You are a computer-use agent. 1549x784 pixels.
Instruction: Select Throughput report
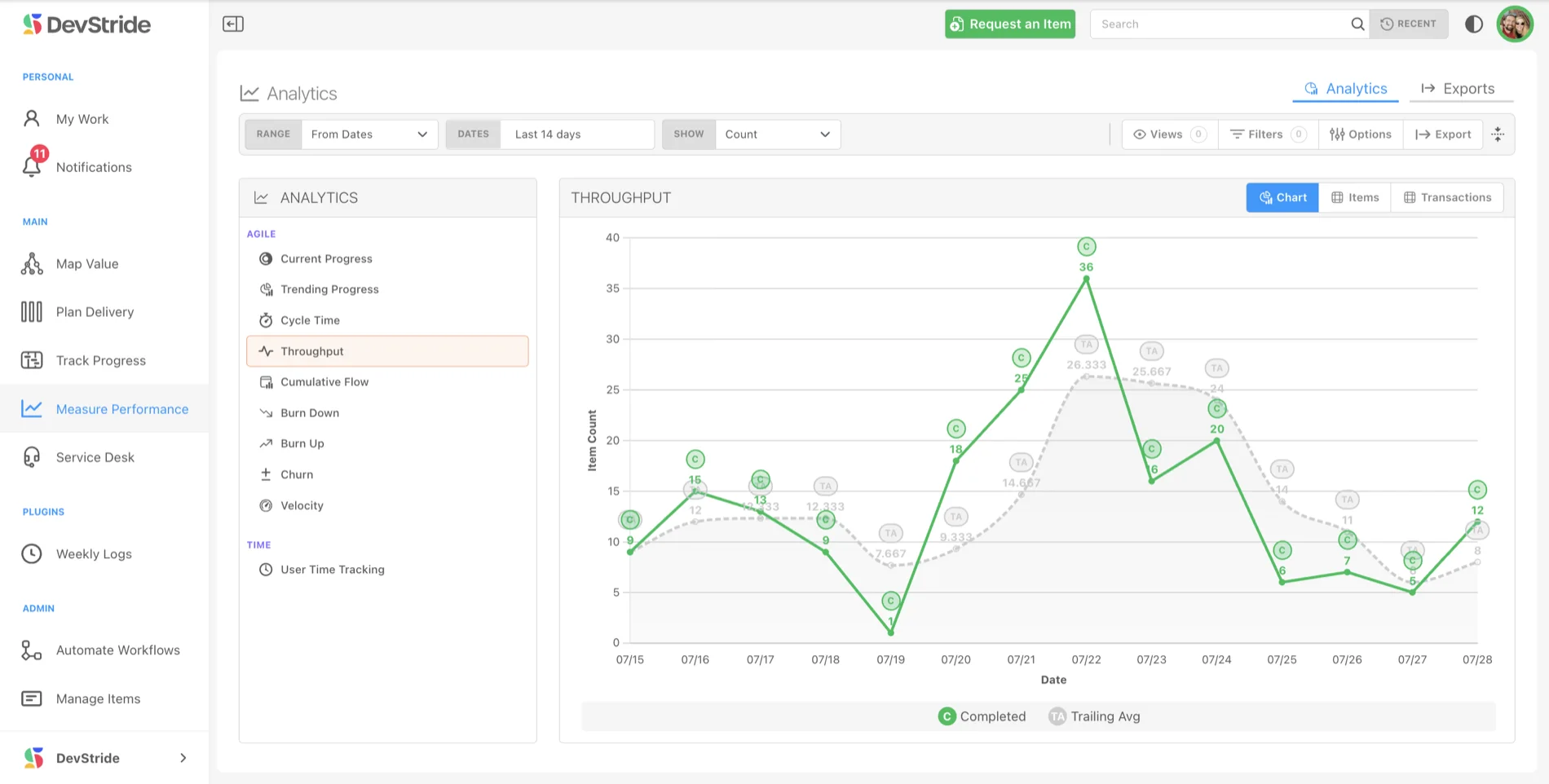click(387, 351)
